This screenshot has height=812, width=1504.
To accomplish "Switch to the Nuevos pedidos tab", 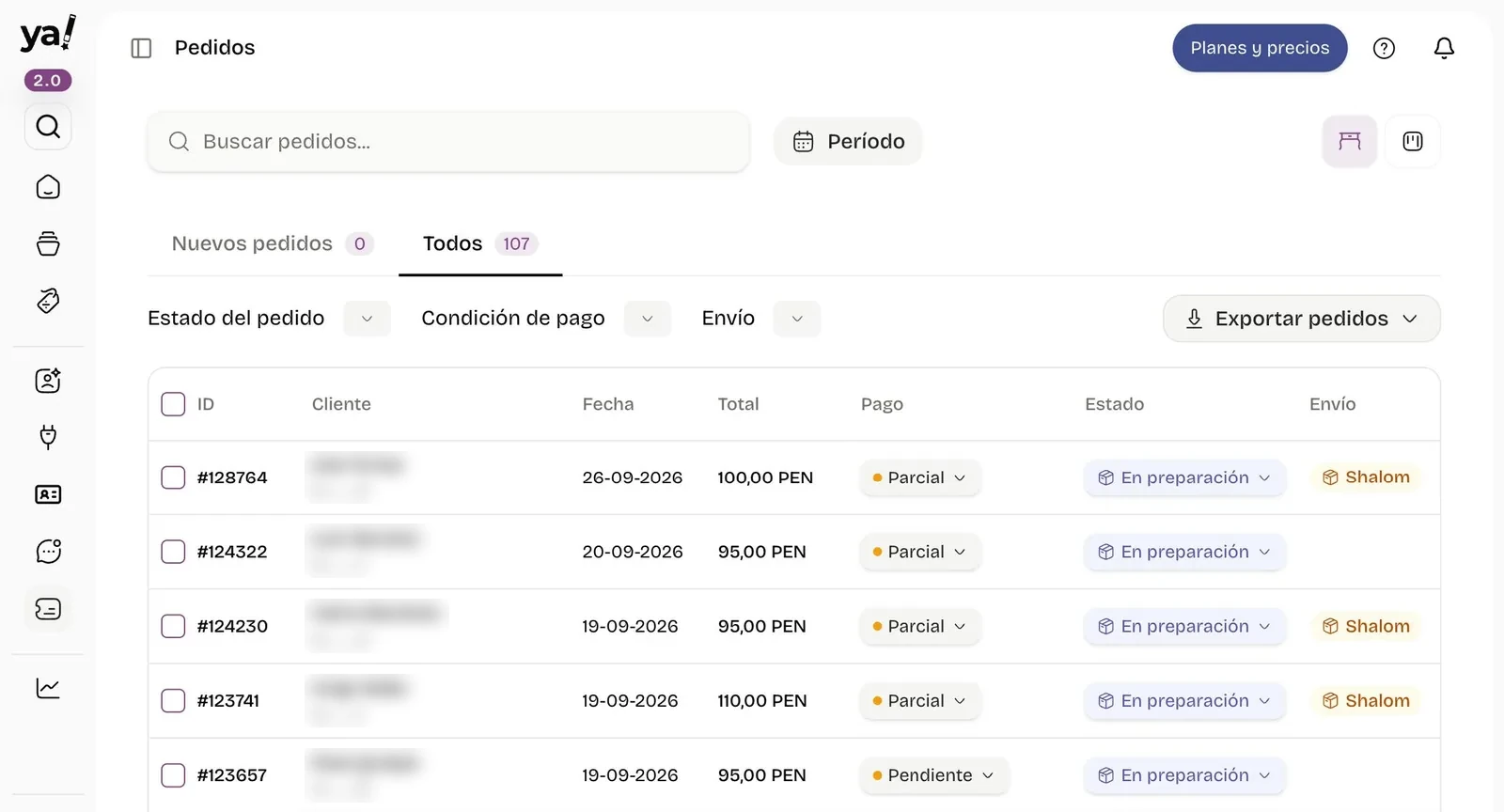I will click(x=273, y=243).
